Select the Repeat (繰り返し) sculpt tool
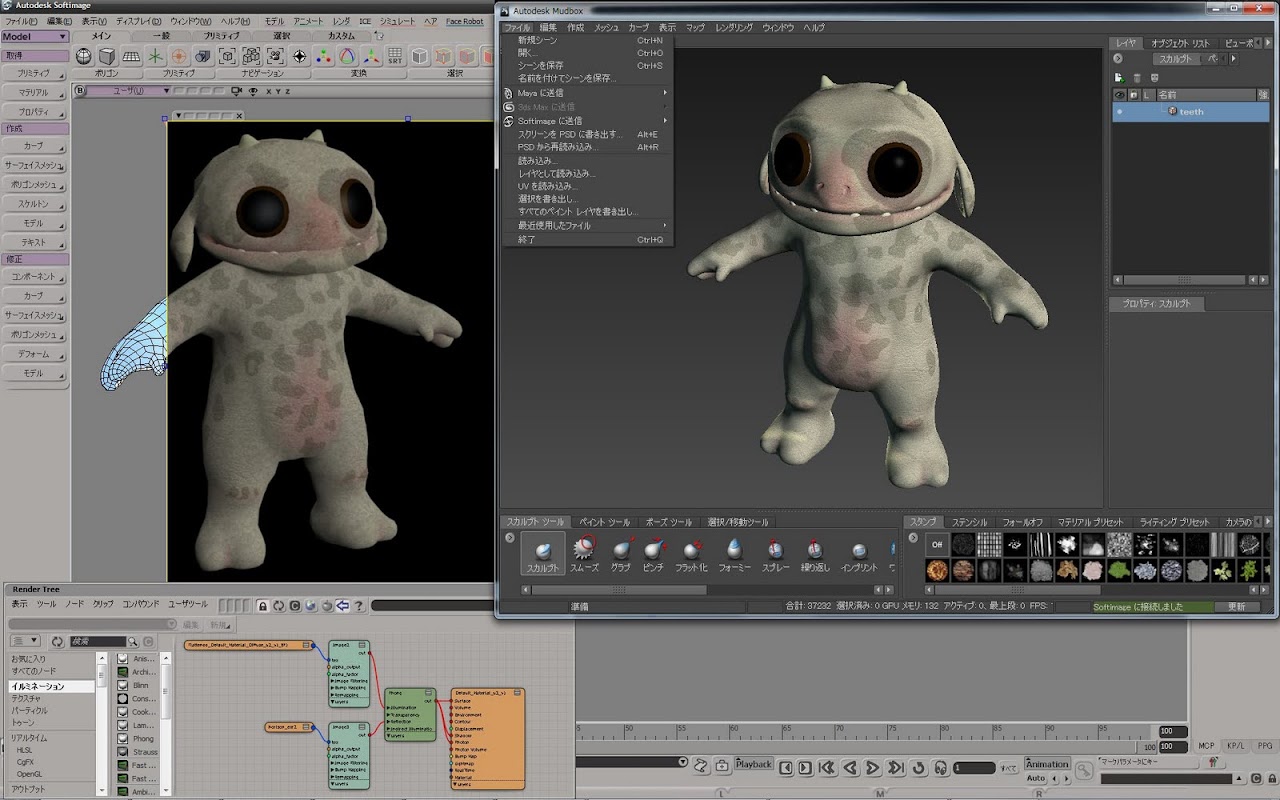 tap(815, 554)
